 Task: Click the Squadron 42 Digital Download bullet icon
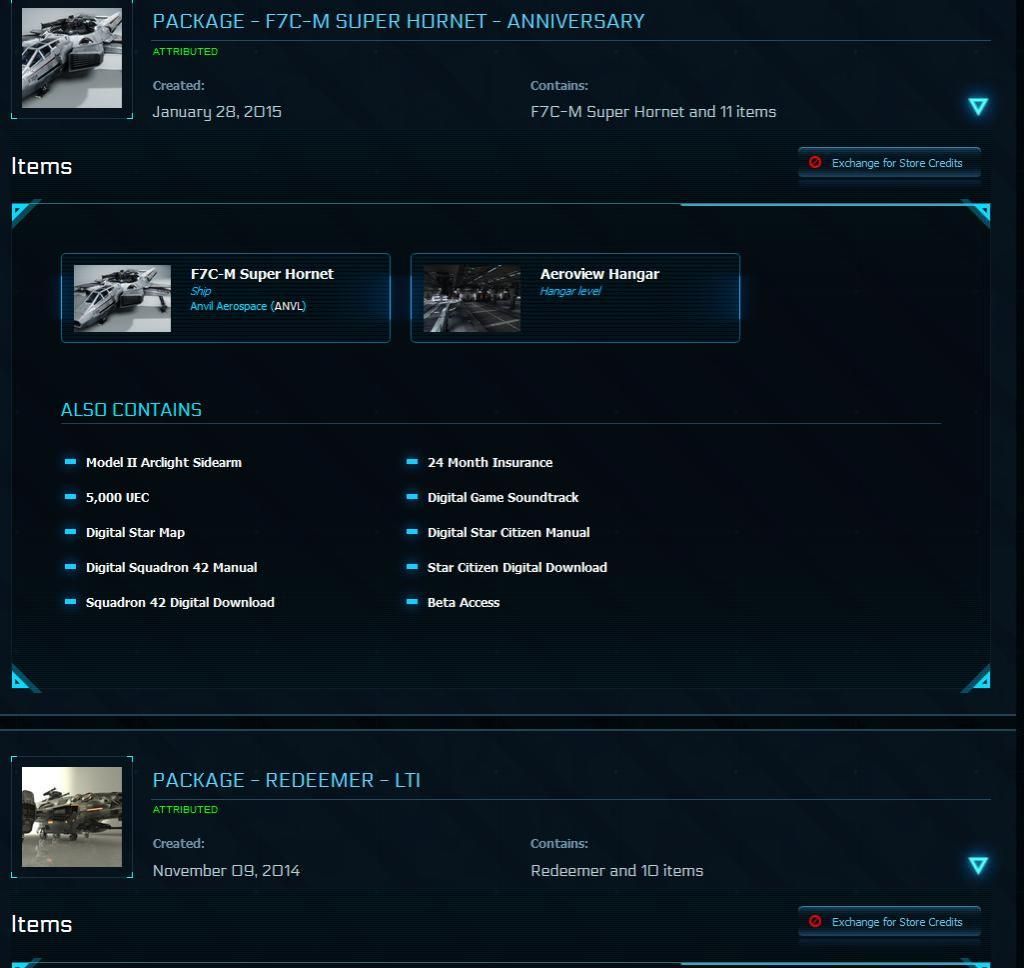(70, 602)
